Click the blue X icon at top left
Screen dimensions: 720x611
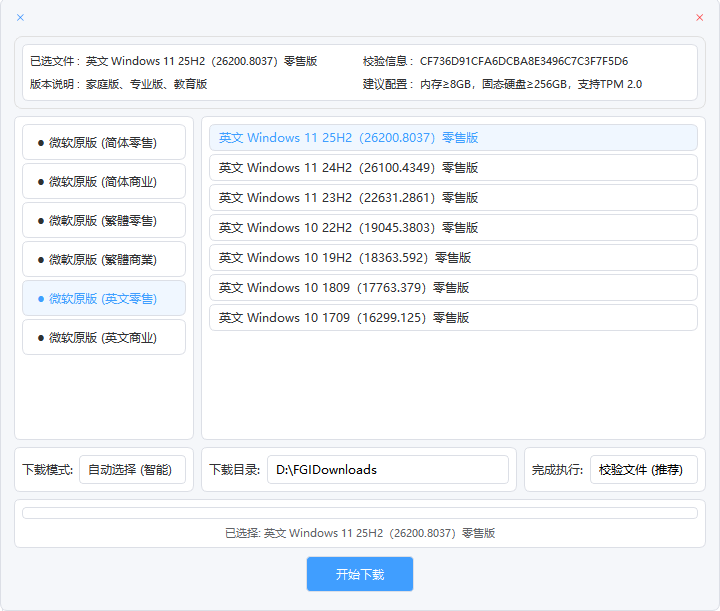pyautogui.click(x=20, y=17)
